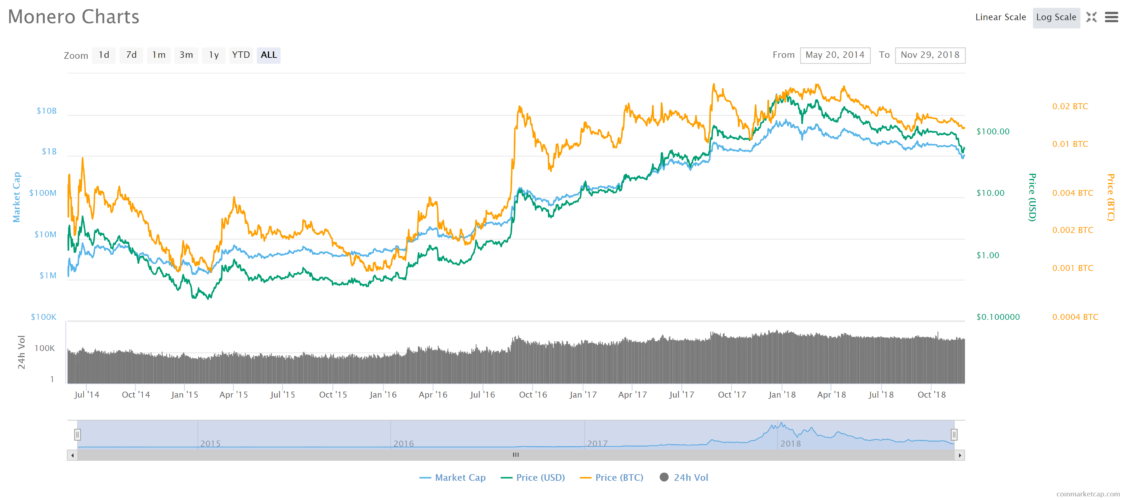Click the Price (BTC) axis title
The height and width of the screenshot is (500, 1140).
point(1110,197)
